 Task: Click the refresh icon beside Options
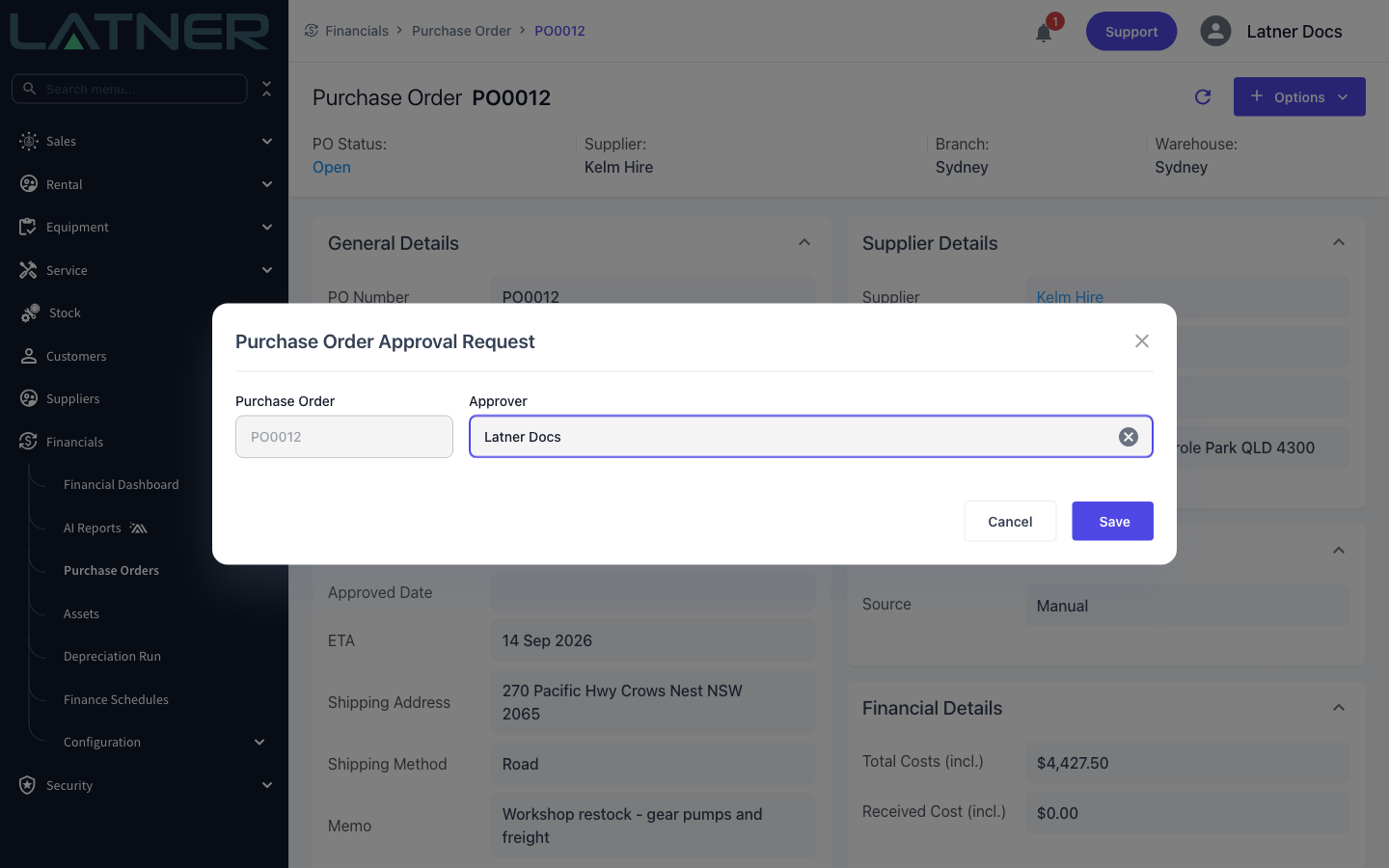[1203, 96]
